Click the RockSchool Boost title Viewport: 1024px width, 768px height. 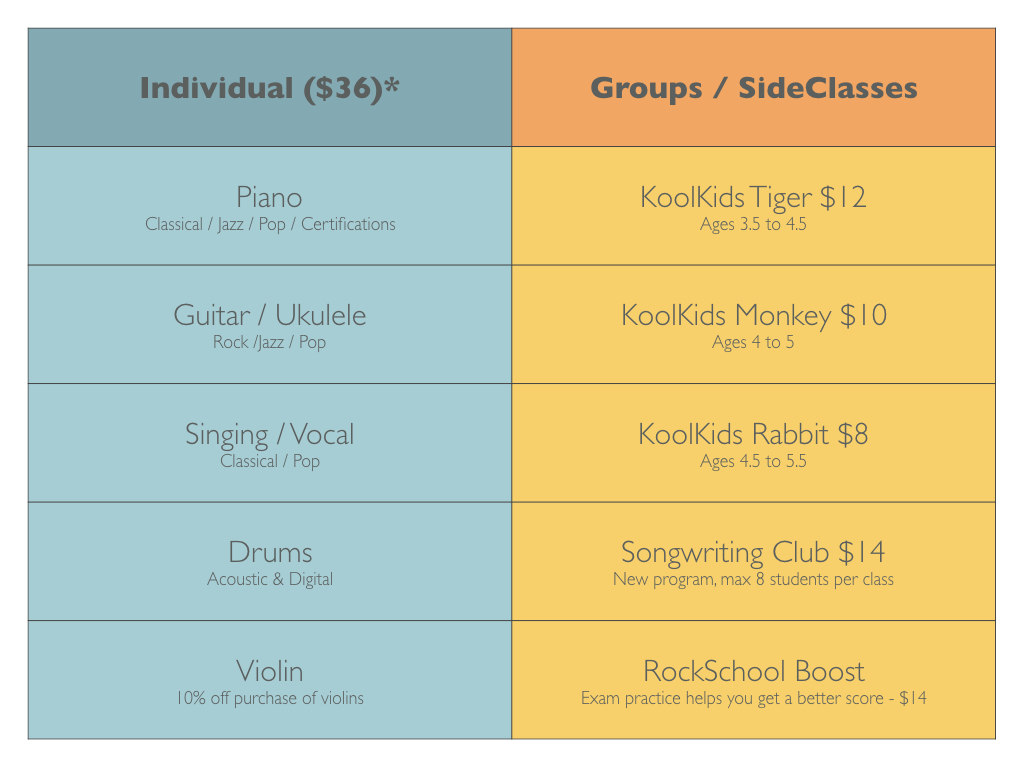pos(754,671)
